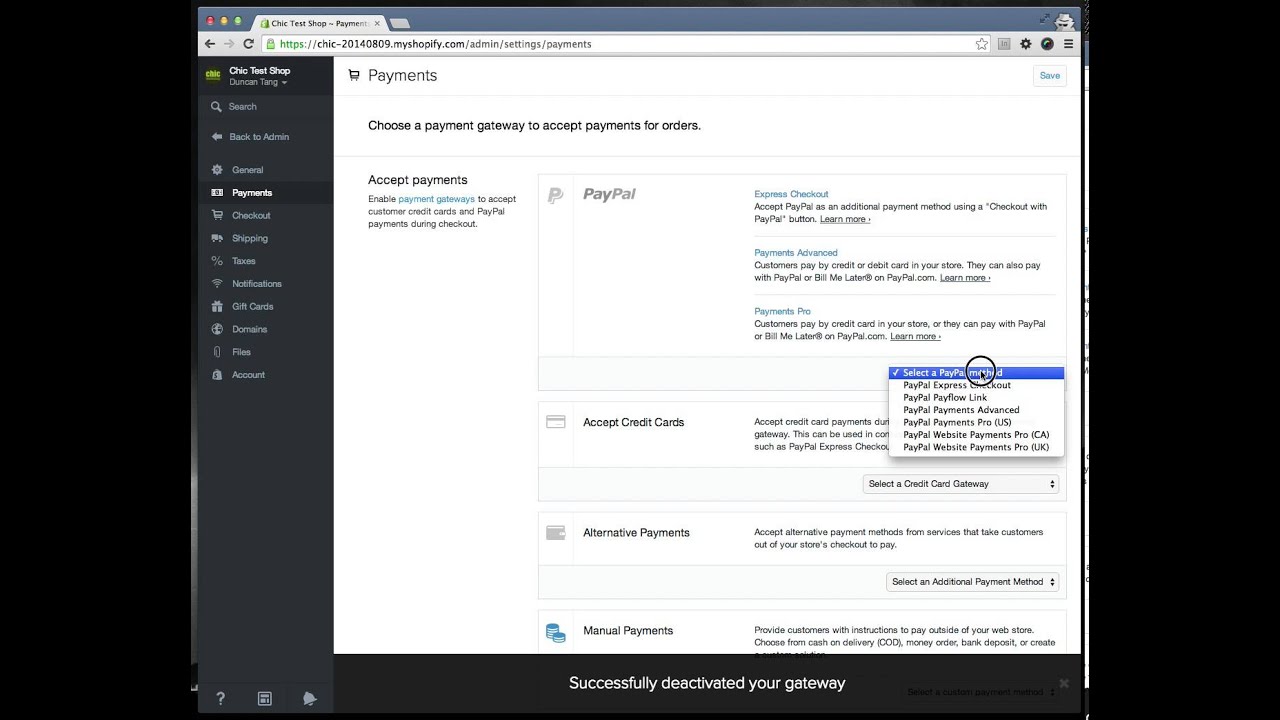The height and width of the screenshot is (720, 1280).
Task: Select PayPal Payflow Link option
Action: tap(976, 398)
